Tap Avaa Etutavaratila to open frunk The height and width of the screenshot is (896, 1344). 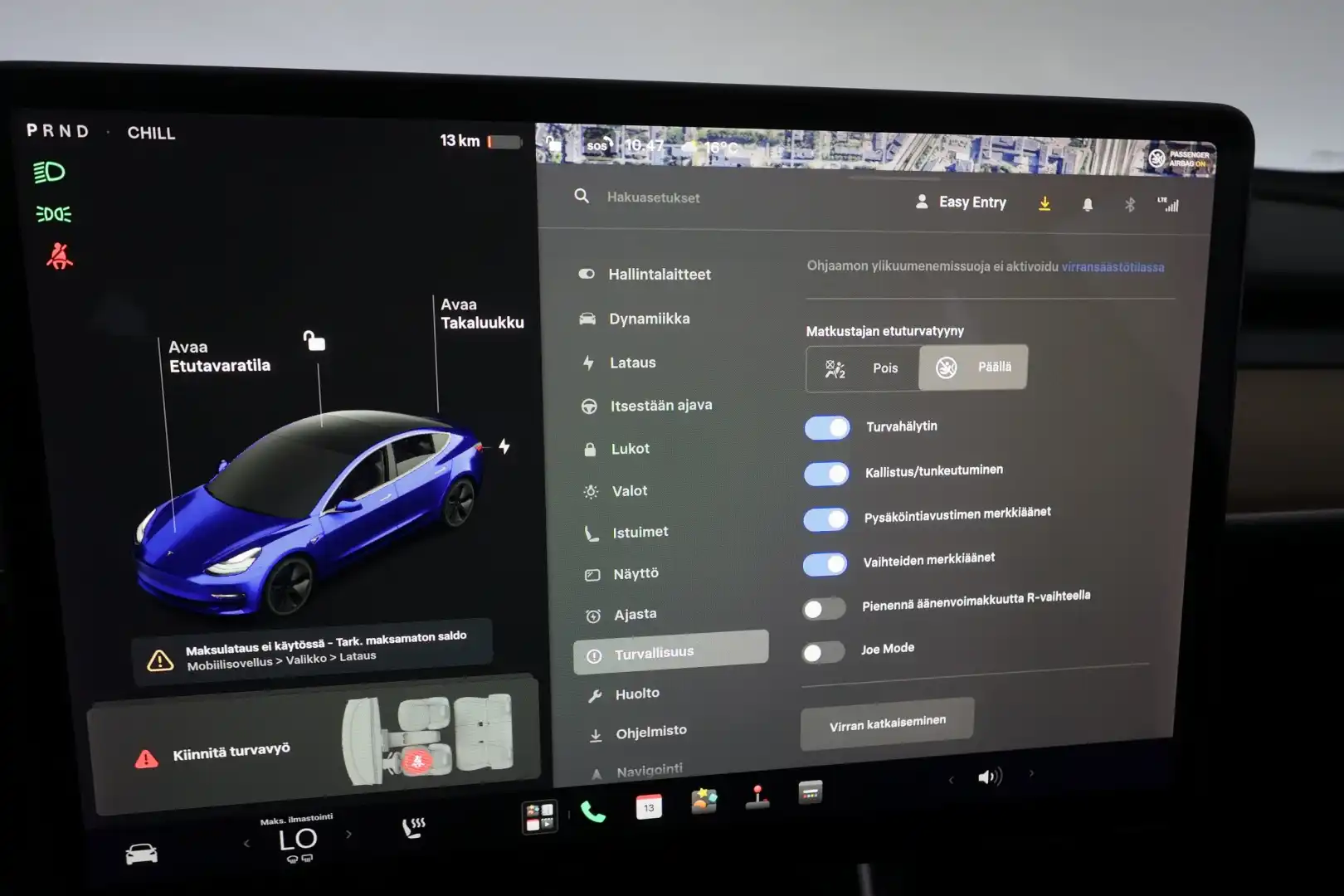coord(219,357)
